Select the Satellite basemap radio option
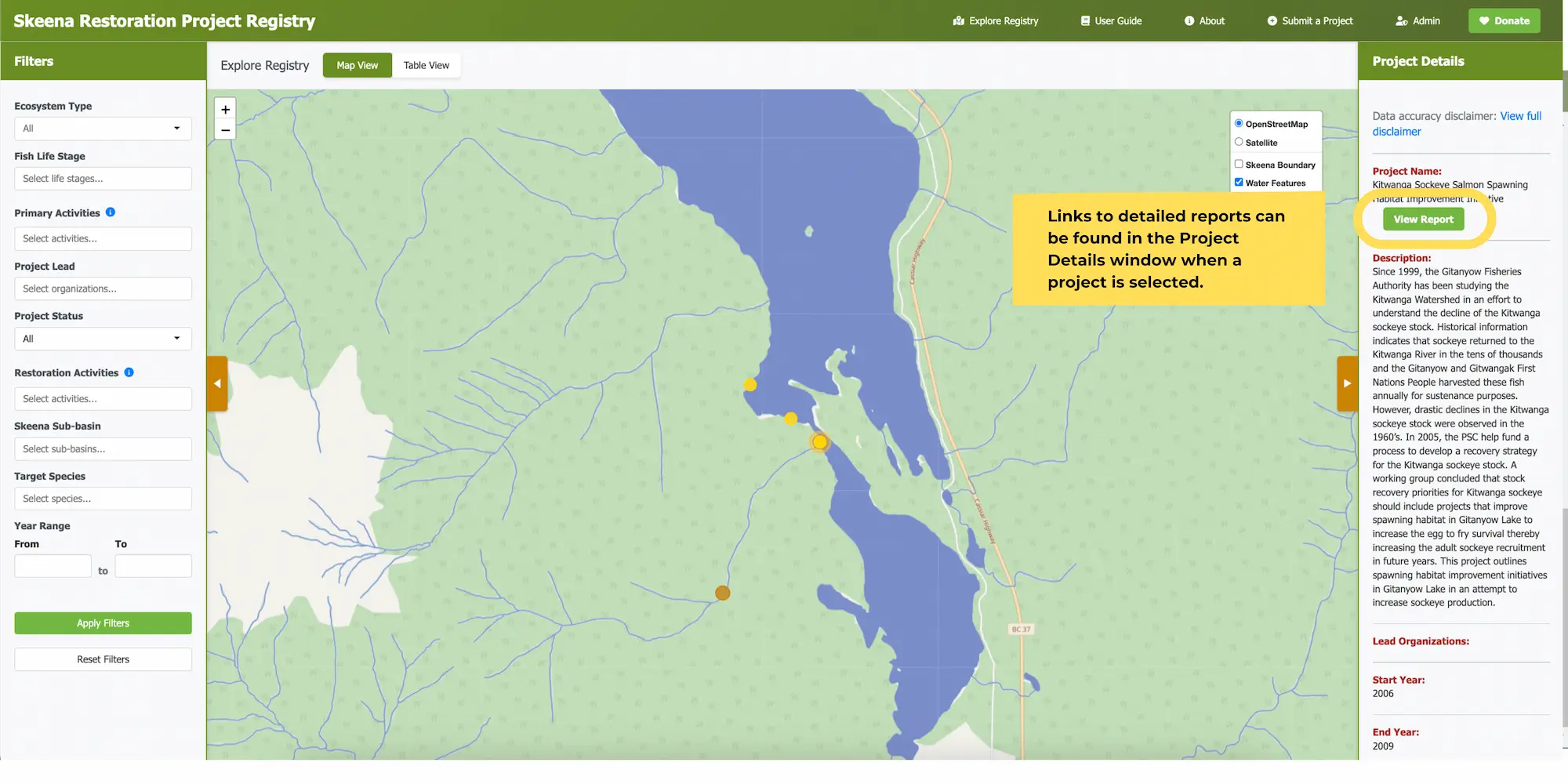1568x784 pixels. pyautogui.click(x=1239, y=142)
